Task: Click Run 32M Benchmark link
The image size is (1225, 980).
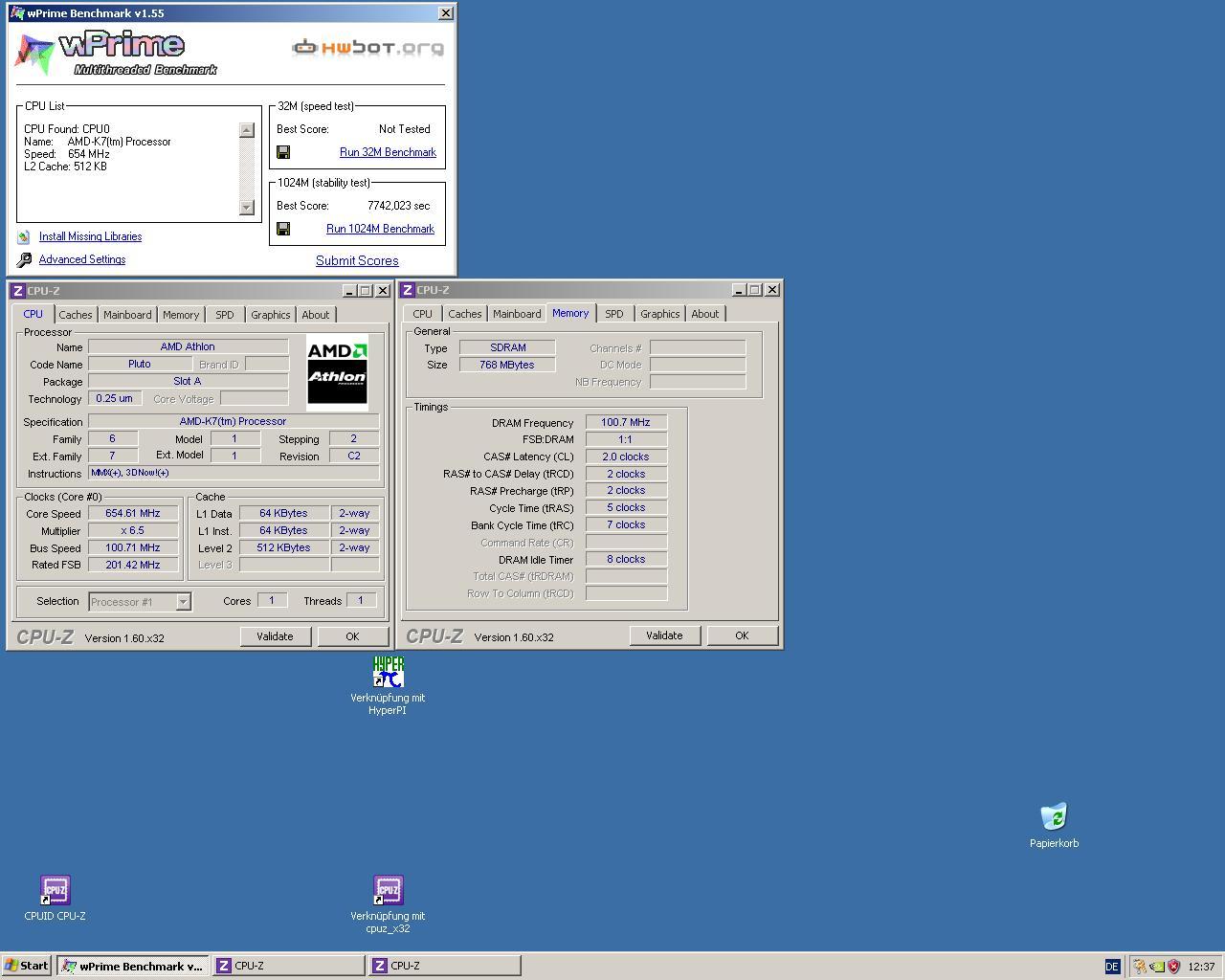Action: [388, 152]
